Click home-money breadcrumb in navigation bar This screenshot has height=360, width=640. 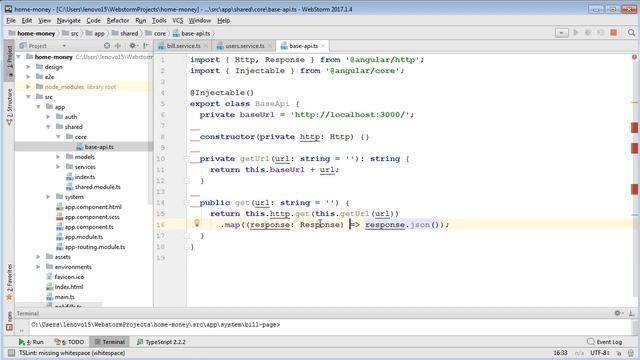coord(32,33)
